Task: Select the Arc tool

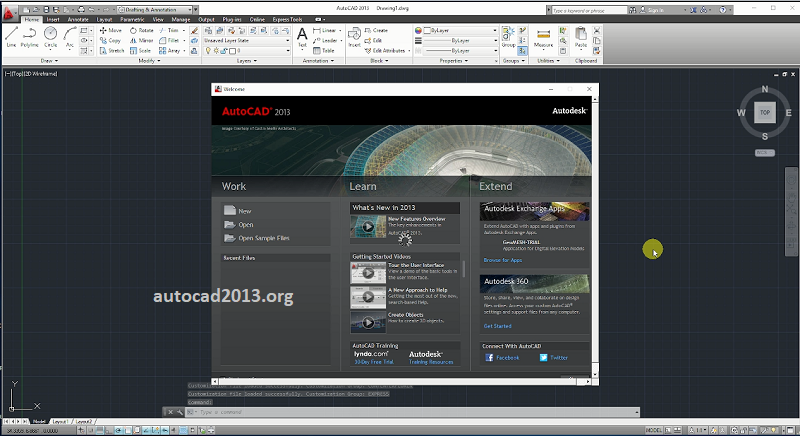Action: [x=69, y=37]
